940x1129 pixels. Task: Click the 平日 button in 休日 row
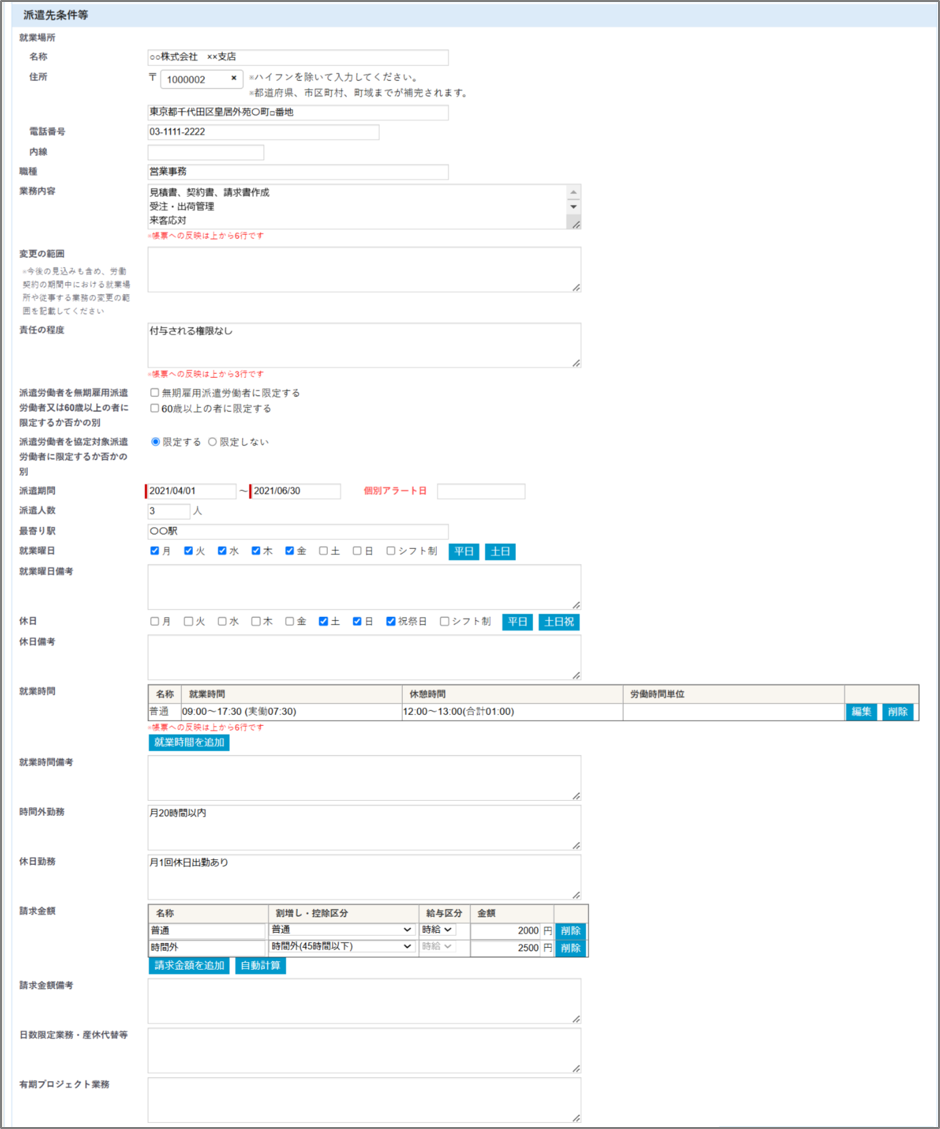518,622
